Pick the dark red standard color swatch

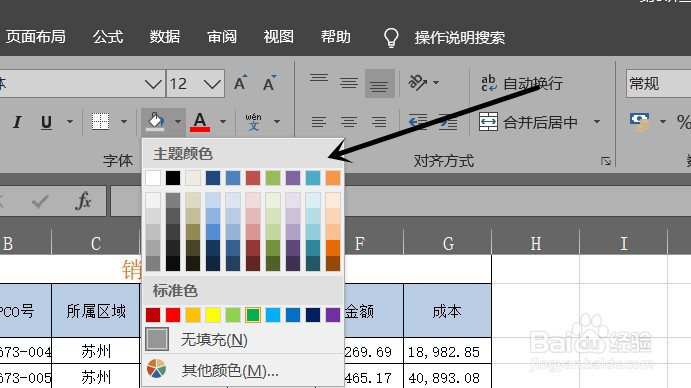click(x=153, y=315)
